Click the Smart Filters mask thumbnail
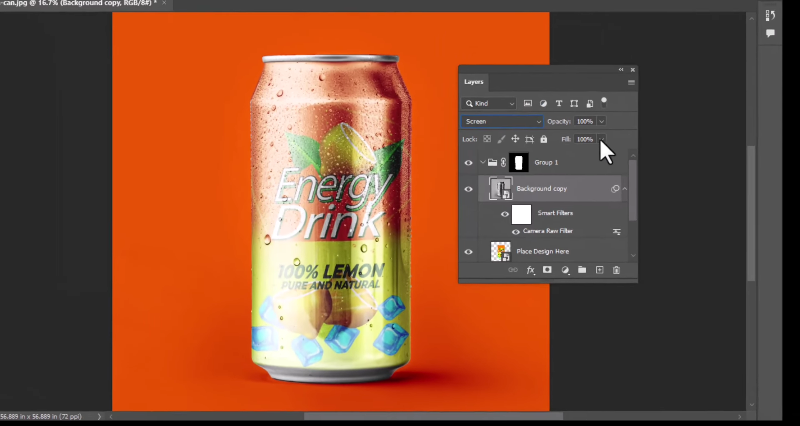 [521, 213]
